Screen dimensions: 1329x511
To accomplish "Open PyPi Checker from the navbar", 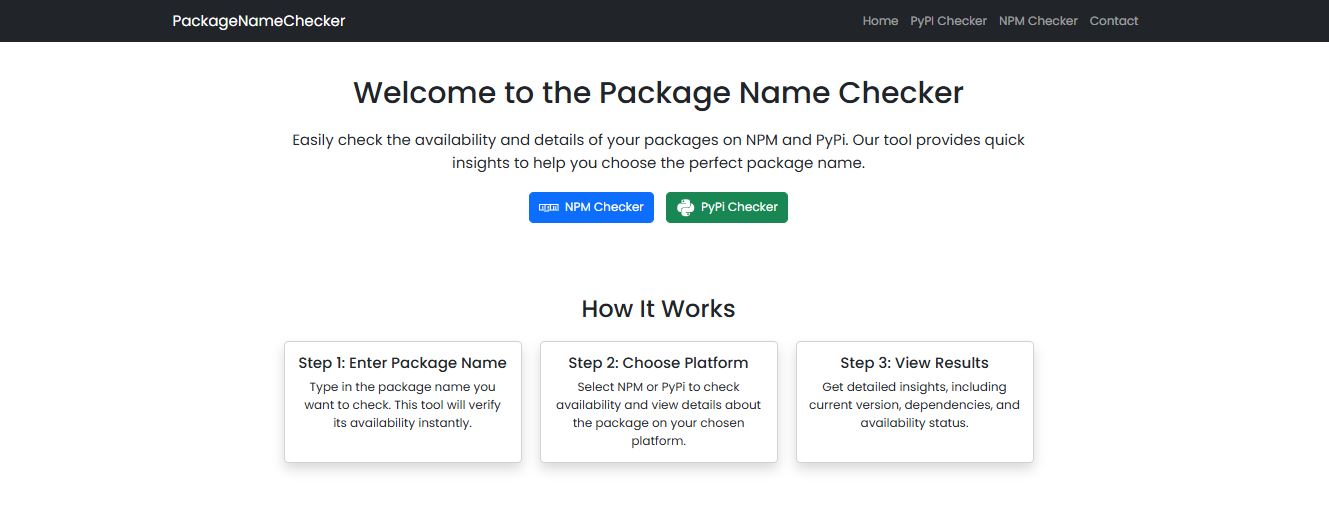I will pos(948,21).
